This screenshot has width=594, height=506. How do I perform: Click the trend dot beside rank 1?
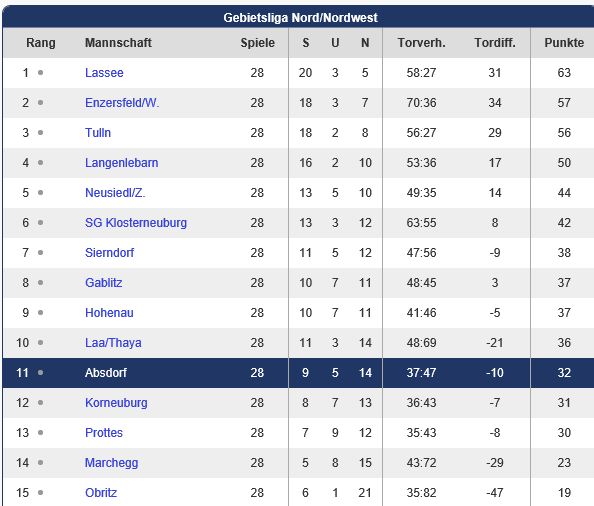[x=41, y=72]
